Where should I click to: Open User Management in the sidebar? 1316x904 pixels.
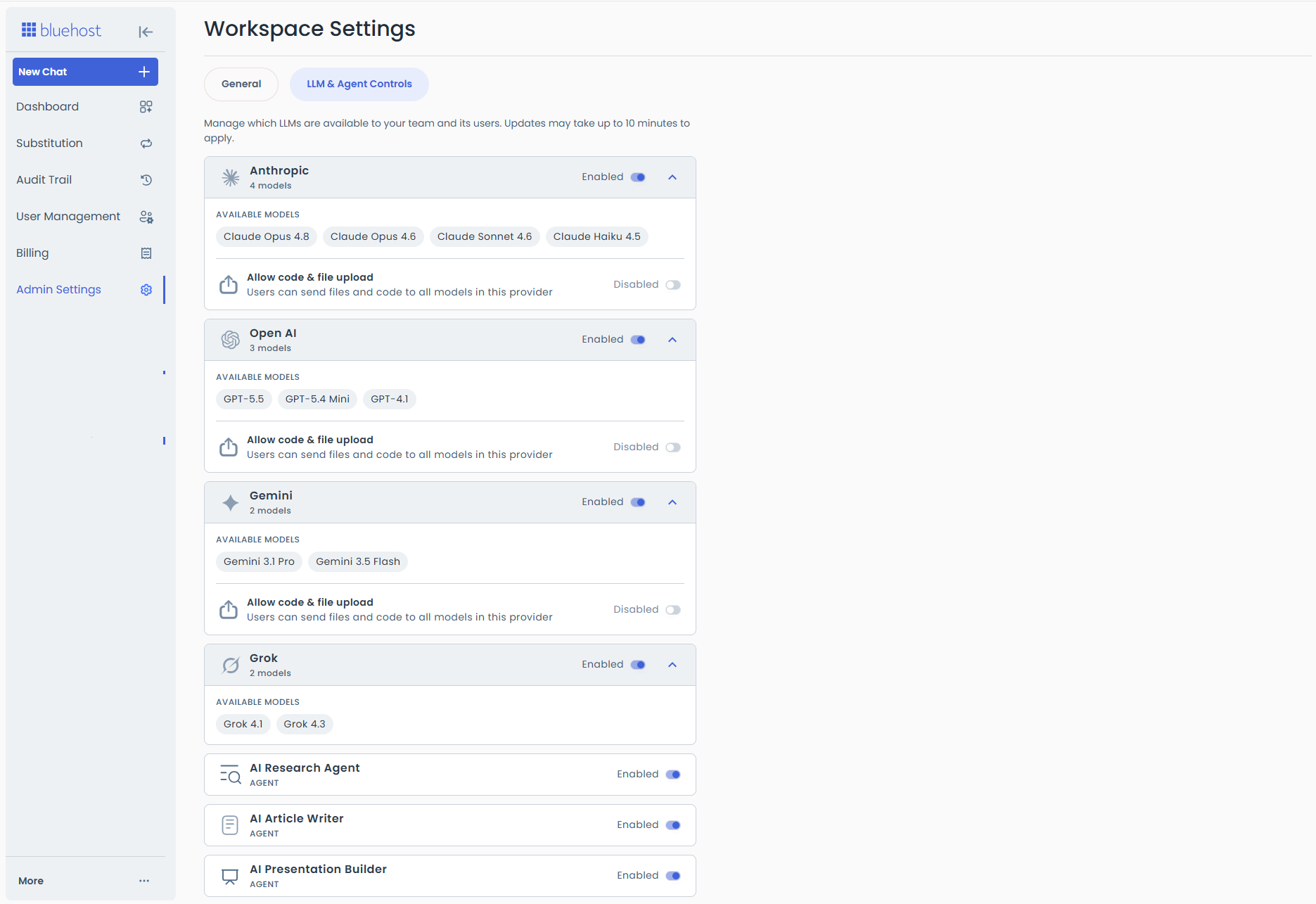coord(85,217)
